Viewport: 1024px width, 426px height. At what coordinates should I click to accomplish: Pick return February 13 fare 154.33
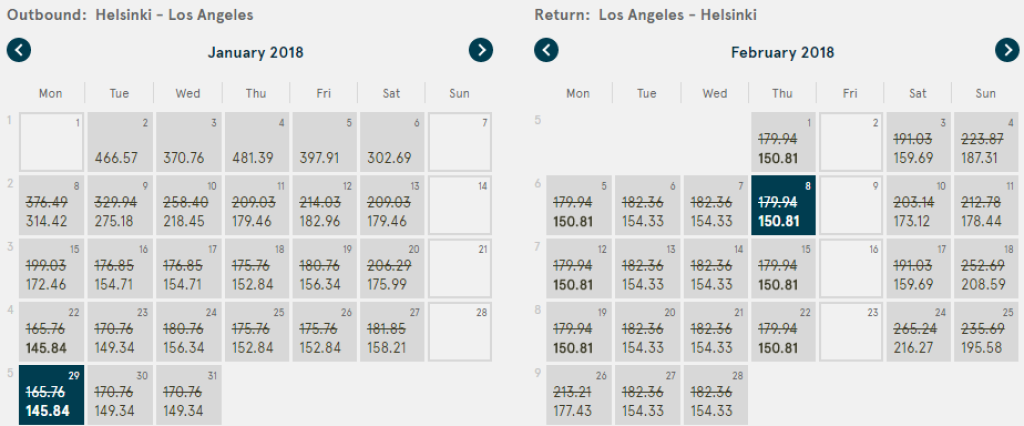[x=646, y=269]
